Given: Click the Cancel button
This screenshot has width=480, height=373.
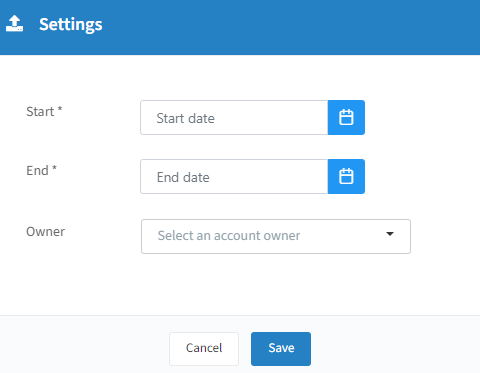Looking at the screenshot, I should click(x=204, y=348).
